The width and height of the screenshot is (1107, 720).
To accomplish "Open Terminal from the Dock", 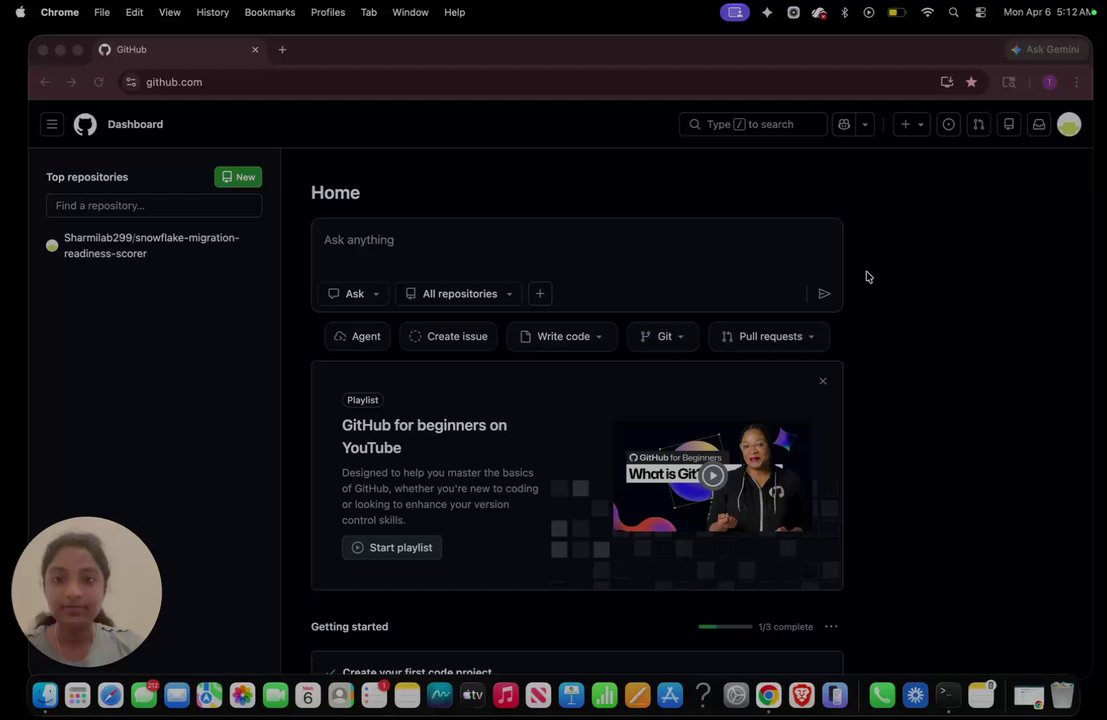I will 948,695.
